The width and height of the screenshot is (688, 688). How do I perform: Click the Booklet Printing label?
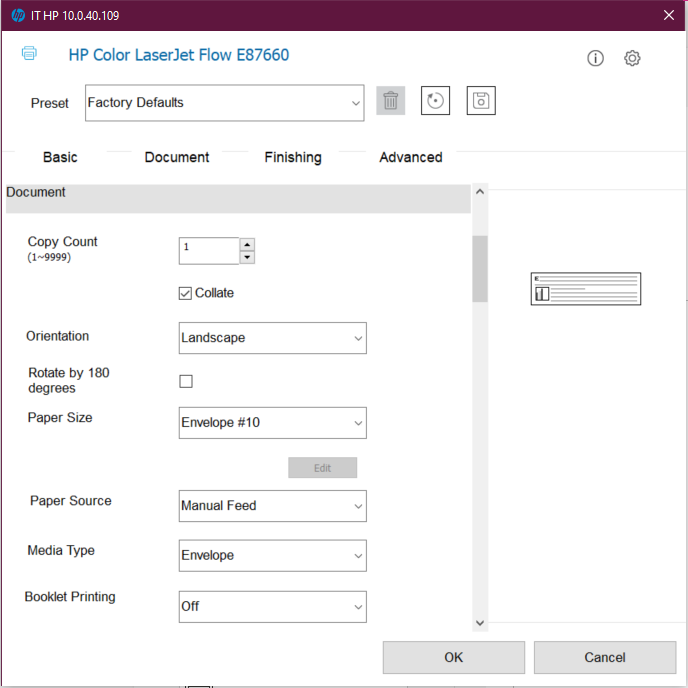click(70, 597)
